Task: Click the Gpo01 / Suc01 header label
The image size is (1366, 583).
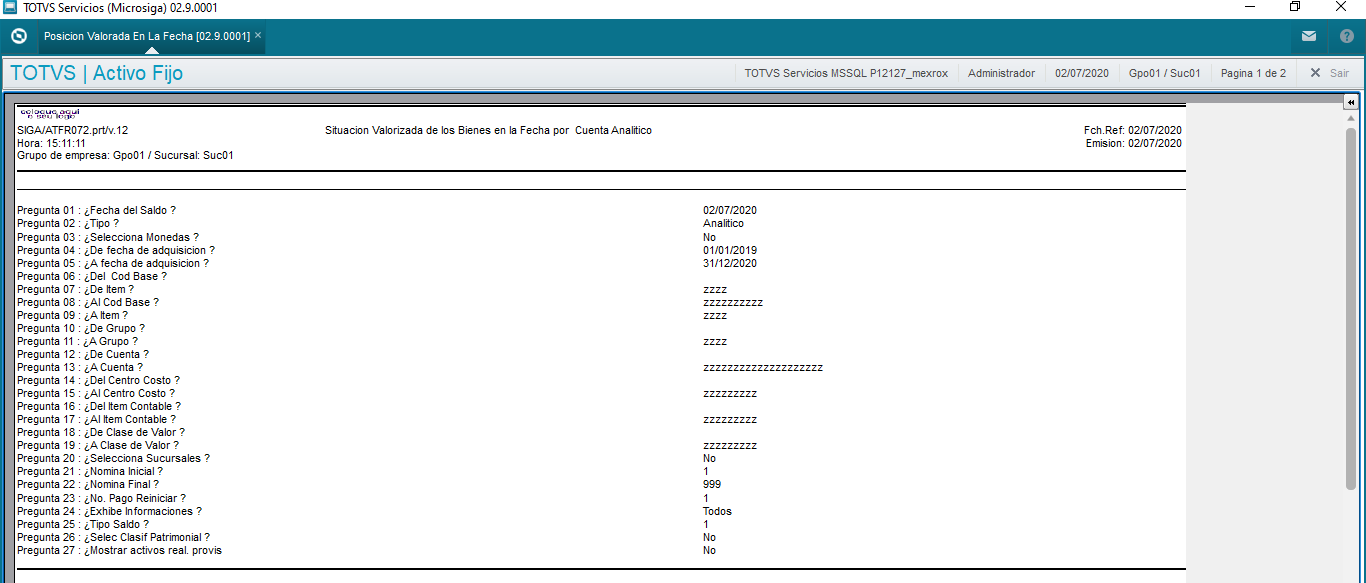Action: (1165, 73)
